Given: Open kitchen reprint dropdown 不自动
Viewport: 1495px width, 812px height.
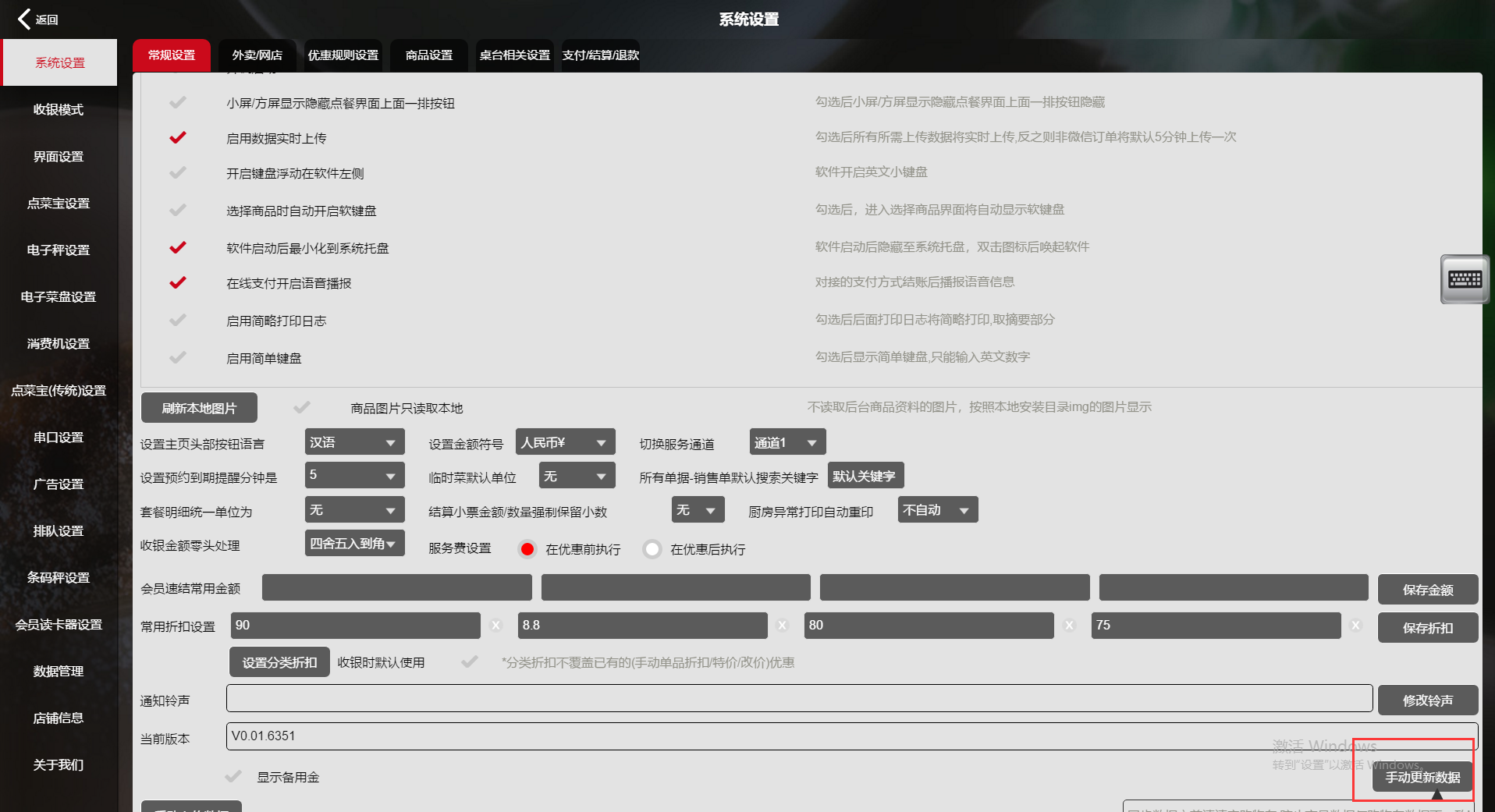Looking at the screenshot, I should point(937,510).
